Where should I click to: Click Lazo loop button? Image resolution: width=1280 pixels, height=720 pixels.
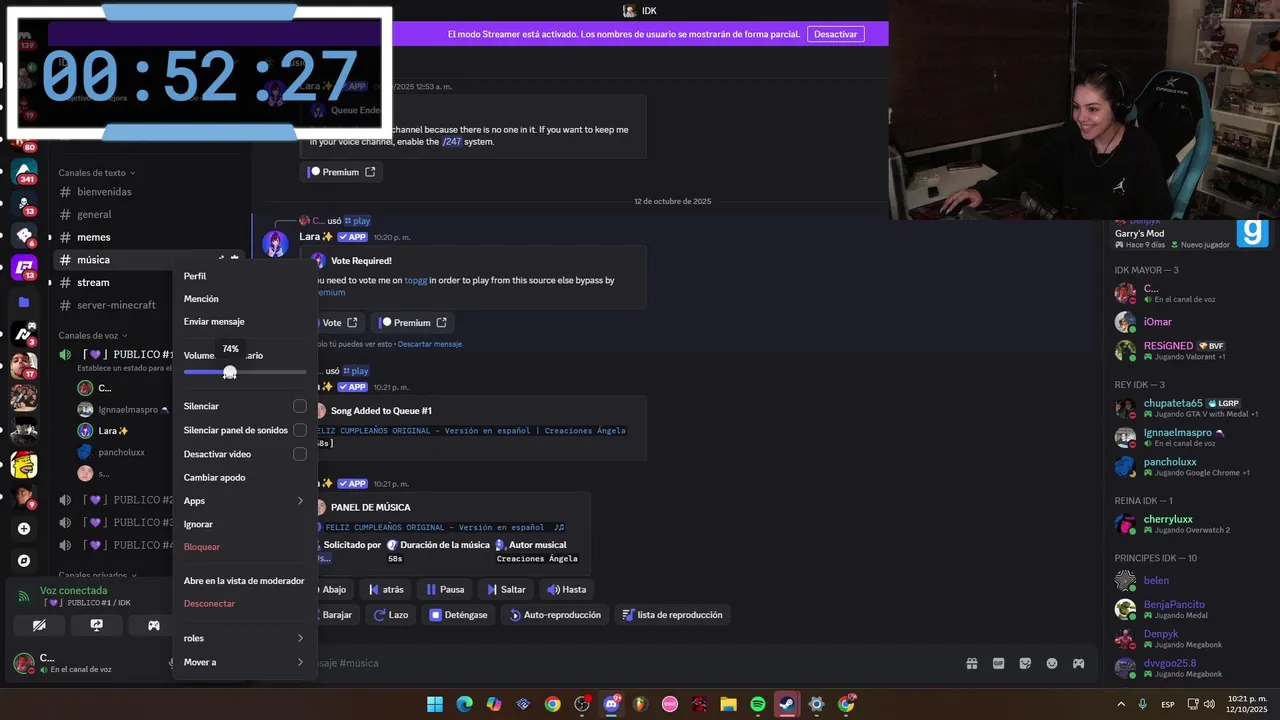coord(391,615)
